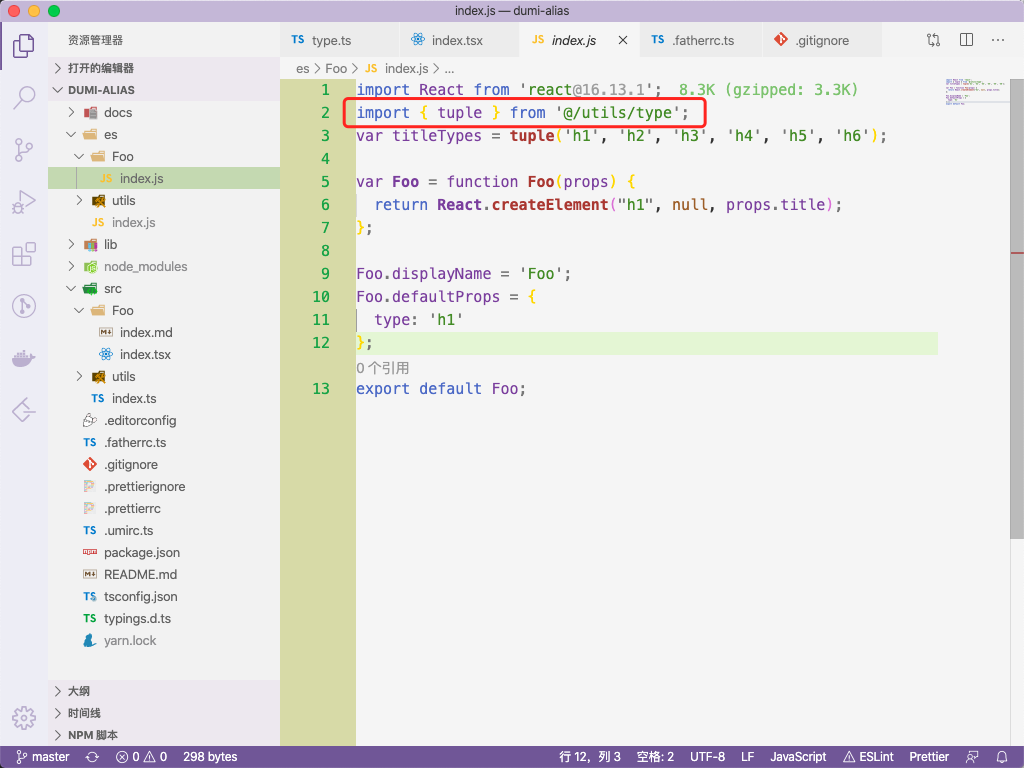The image size is (1024, 768).
Task: Click the compare changes icon in editor toolbar
Action: [933, 40]
